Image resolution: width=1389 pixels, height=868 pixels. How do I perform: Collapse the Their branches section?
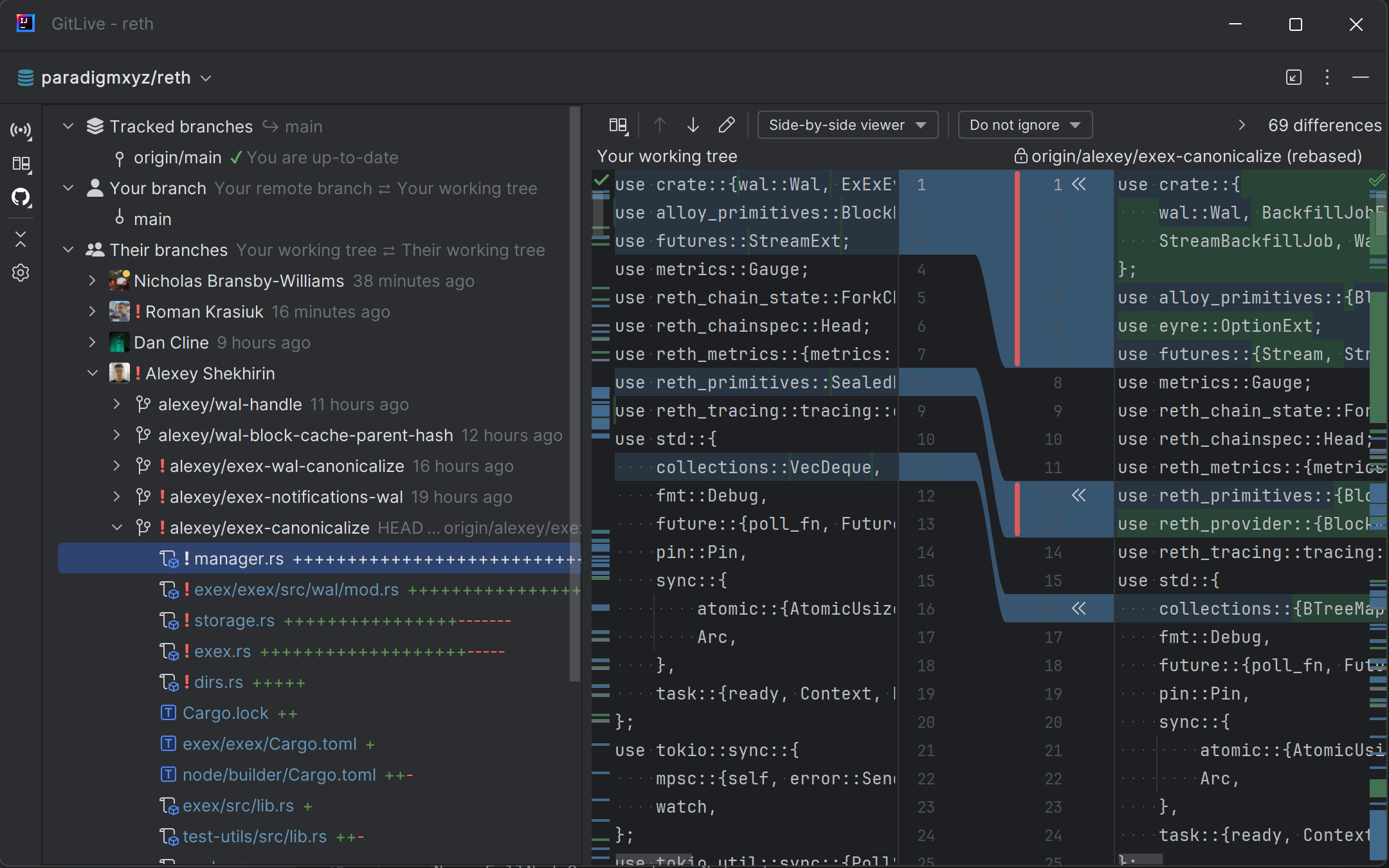pos(68,250)
